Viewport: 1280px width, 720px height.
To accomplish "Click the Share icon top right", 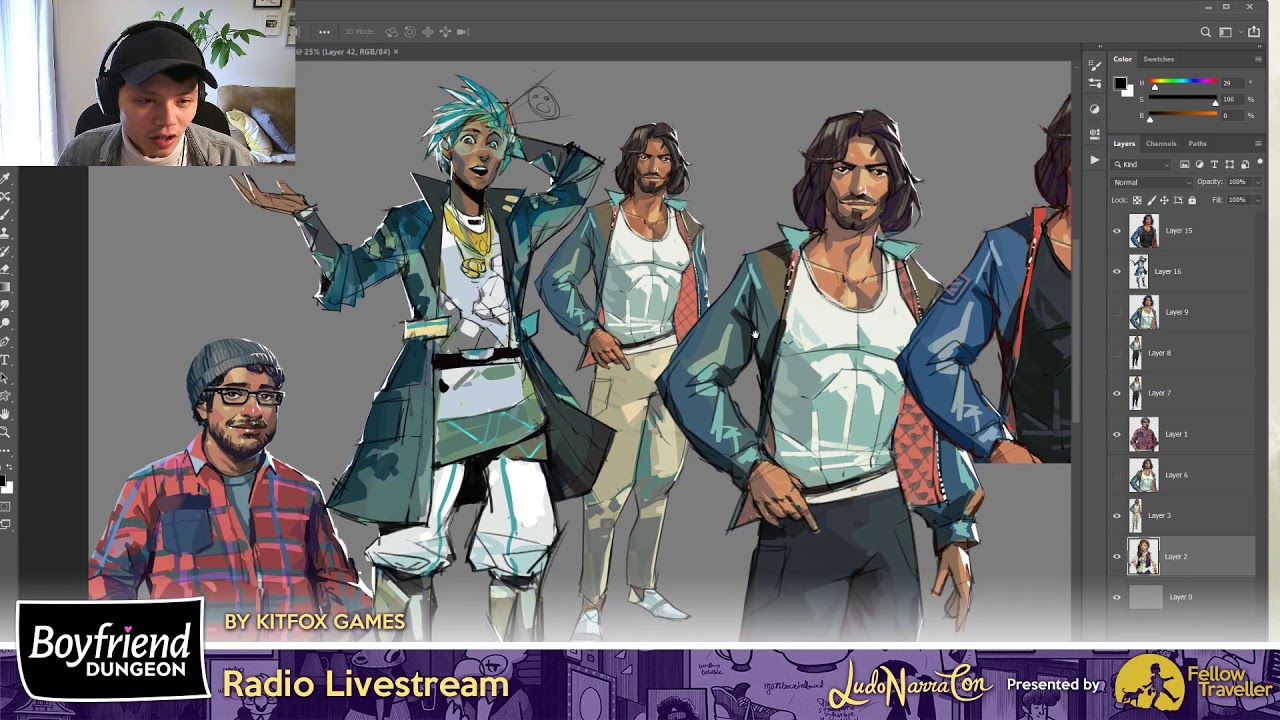I will click(1254, 32).
